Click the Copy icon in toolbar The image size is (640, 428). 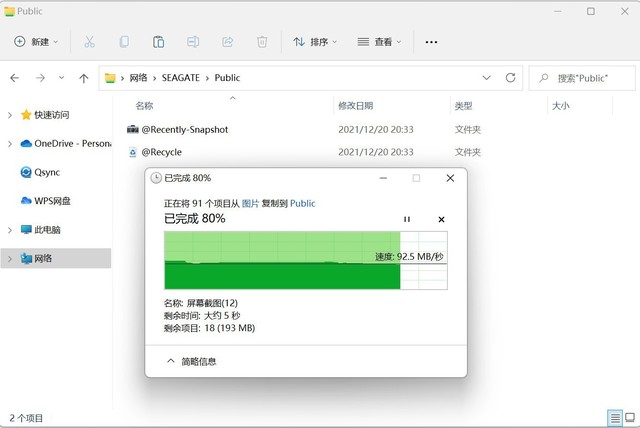click(124, 42)
